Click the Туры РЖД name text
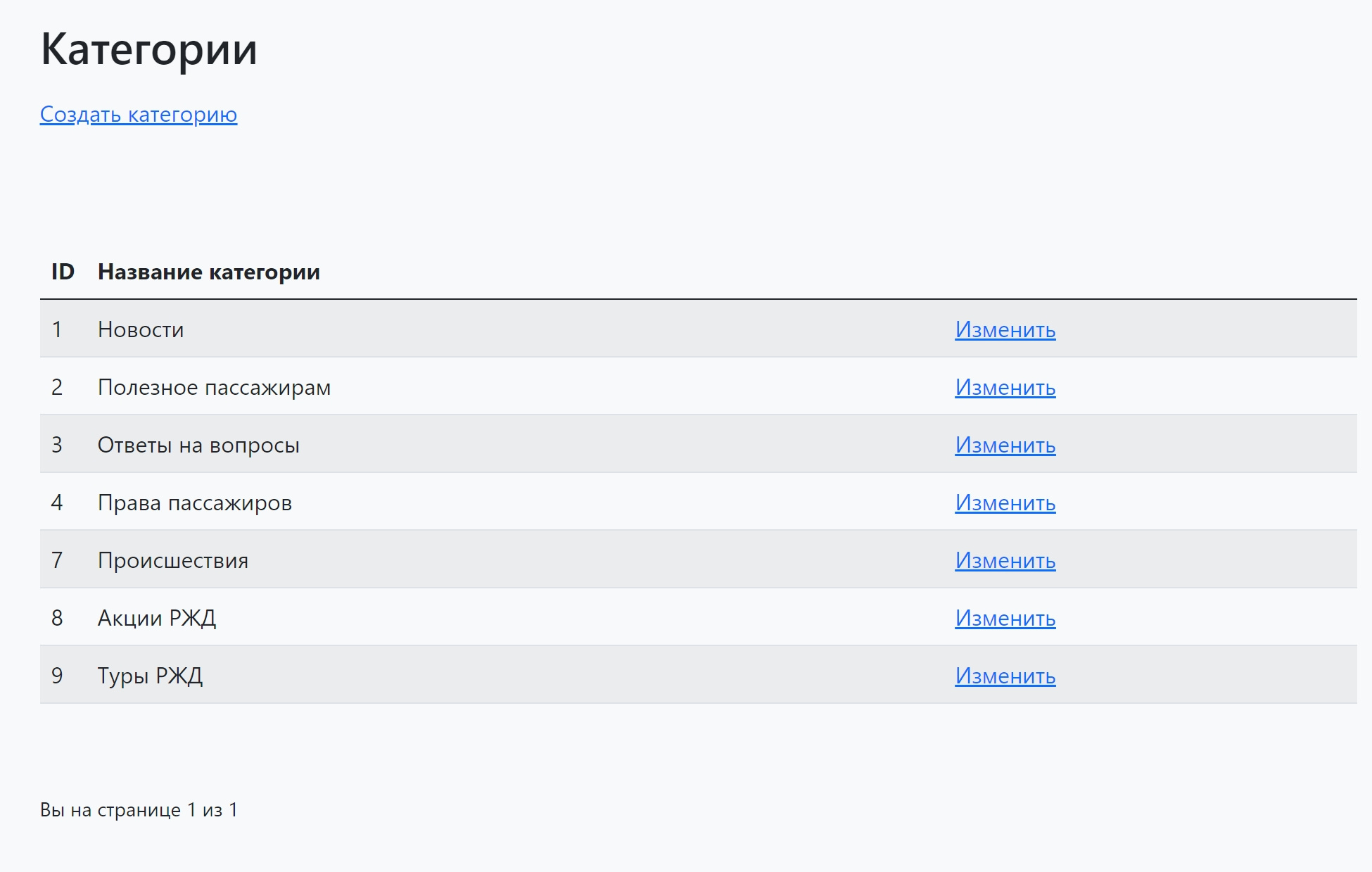This screenshot has width=1372, height=872. (151, 676)
